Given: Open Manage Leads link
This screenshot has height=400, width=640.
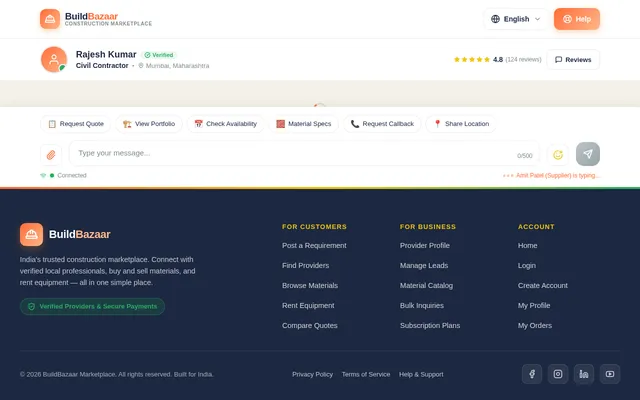Looking at the screenshot, I should tap(424, 265).
